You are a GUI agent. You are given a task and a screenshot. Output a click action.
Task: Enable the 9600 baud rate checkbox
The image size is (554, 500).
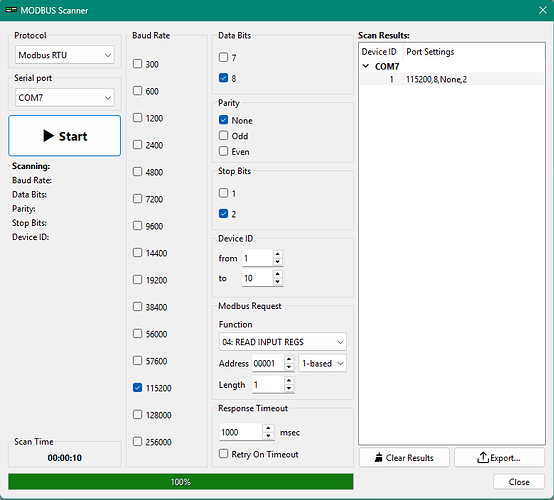tap(137, 225)
